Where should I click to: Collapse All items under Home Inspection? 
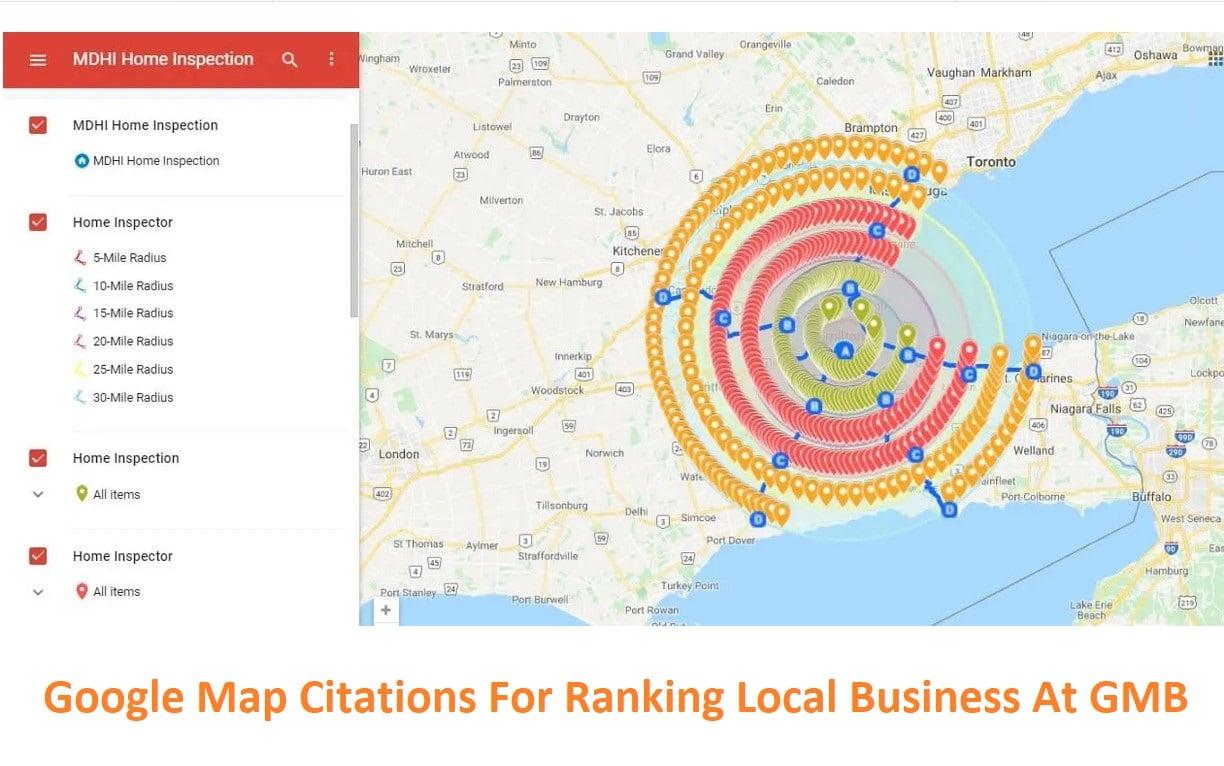(38, 494)
